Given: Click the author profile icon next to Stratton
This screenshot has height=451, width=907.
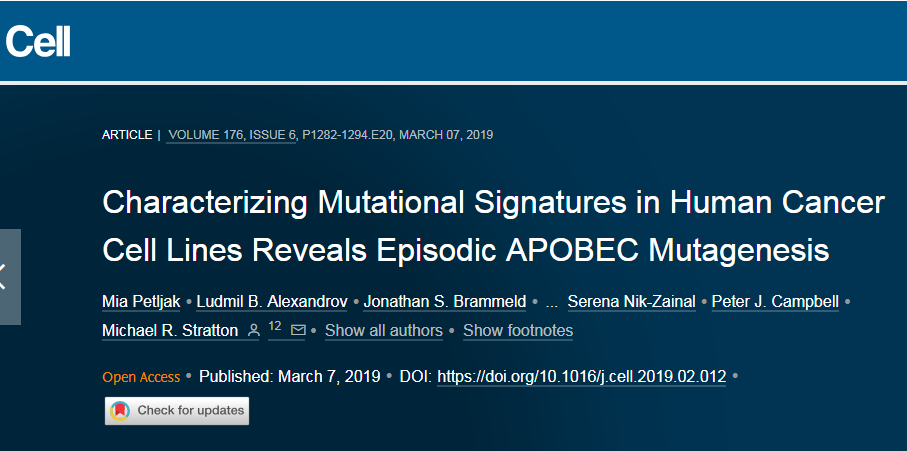Looking at the screenshot, I should tap(253, 331).
